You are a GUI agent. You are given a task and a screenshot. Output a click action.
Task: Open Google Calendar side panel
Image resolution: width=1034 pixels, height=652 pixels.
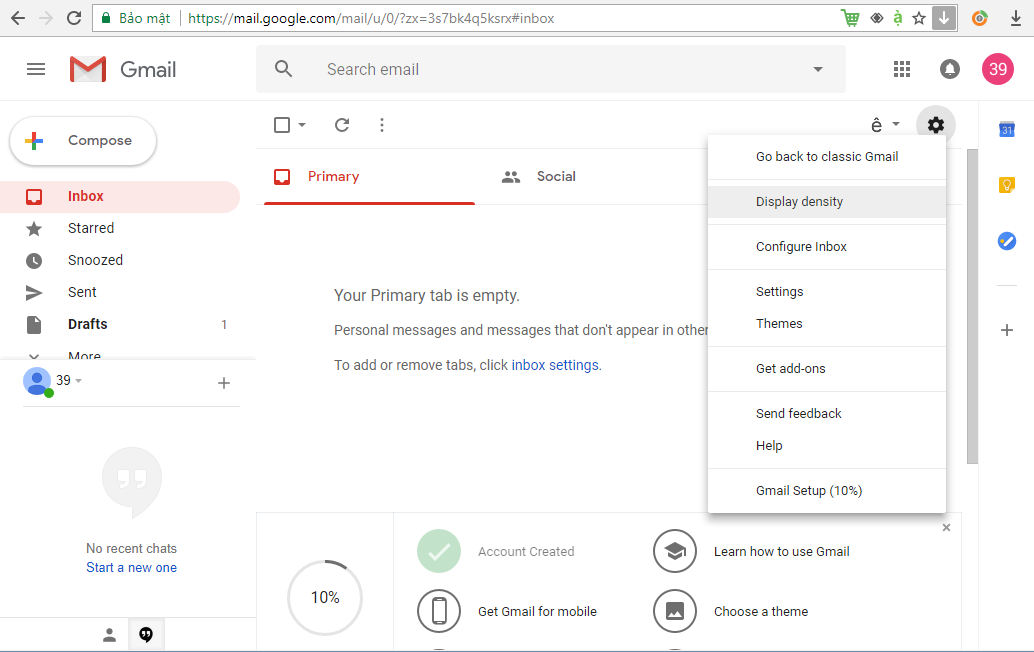1006,129
